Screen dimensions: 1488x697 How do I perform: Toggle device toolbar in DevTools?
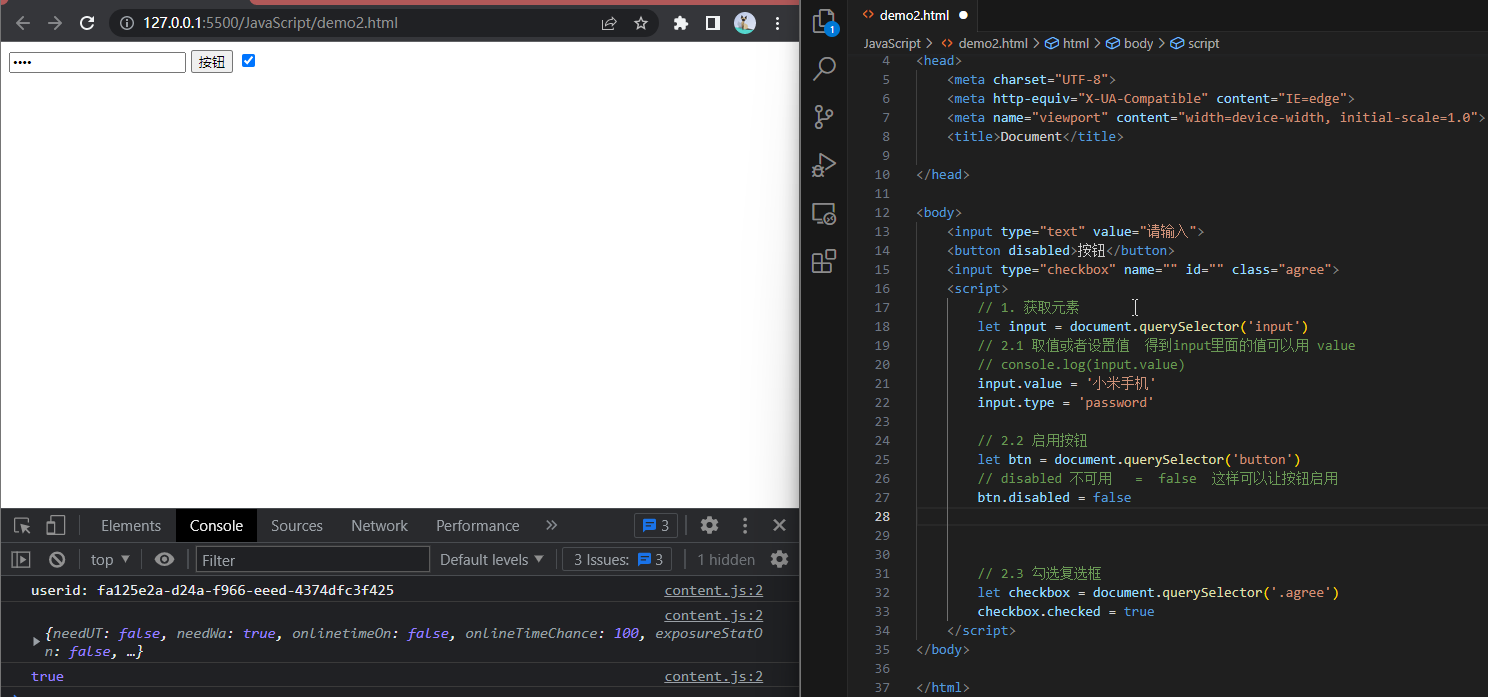(56, 525)
